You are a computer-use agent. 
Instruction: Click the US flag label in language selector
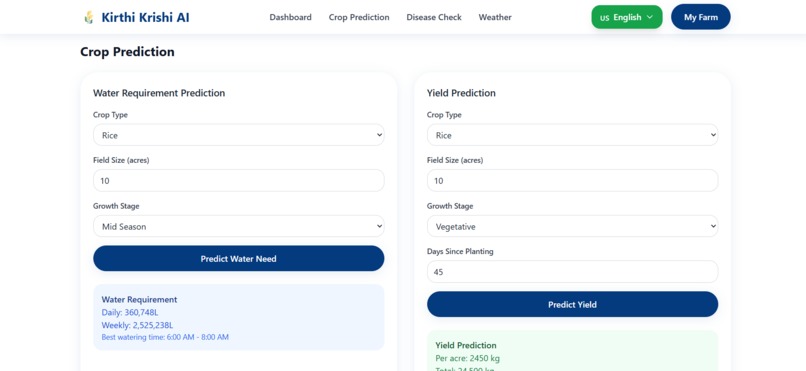click(x=604, y=18)
